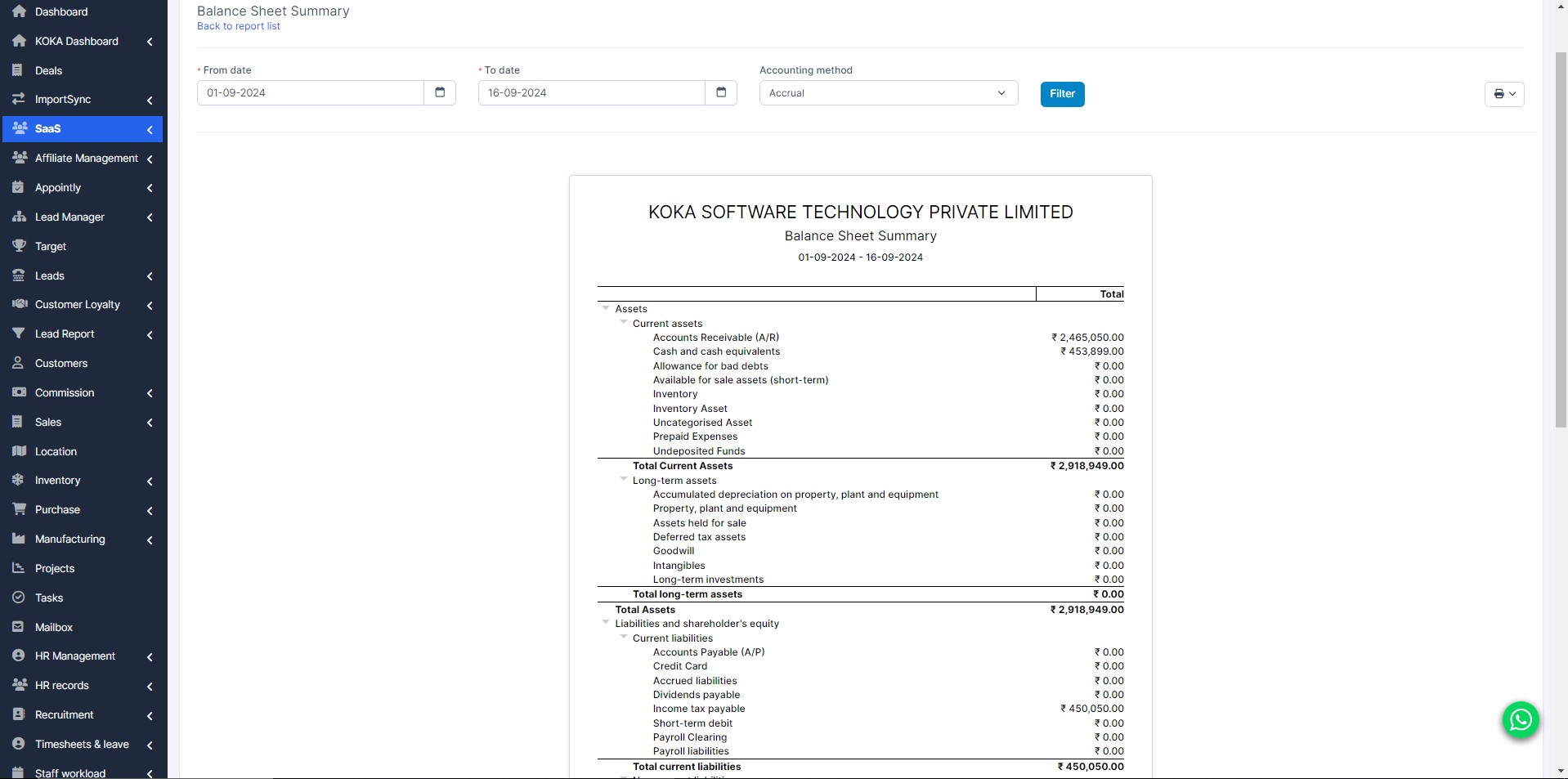Click the Filter button
The image size is (1568, 779).
coord(1062,94)
